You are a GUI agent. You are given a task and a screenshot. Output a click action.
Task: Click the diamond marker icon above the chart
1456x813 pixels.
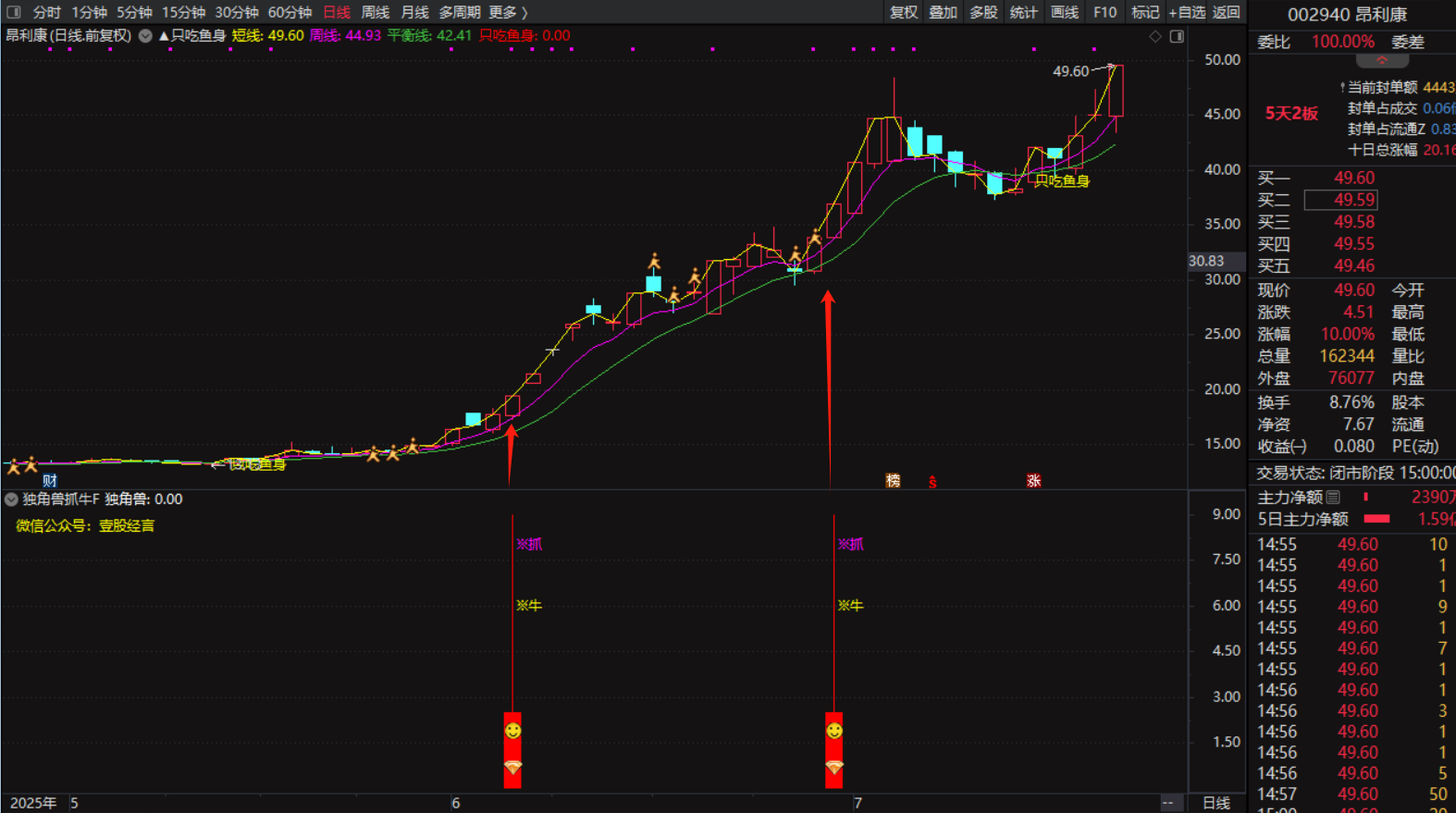click(x=1155, y=36)
